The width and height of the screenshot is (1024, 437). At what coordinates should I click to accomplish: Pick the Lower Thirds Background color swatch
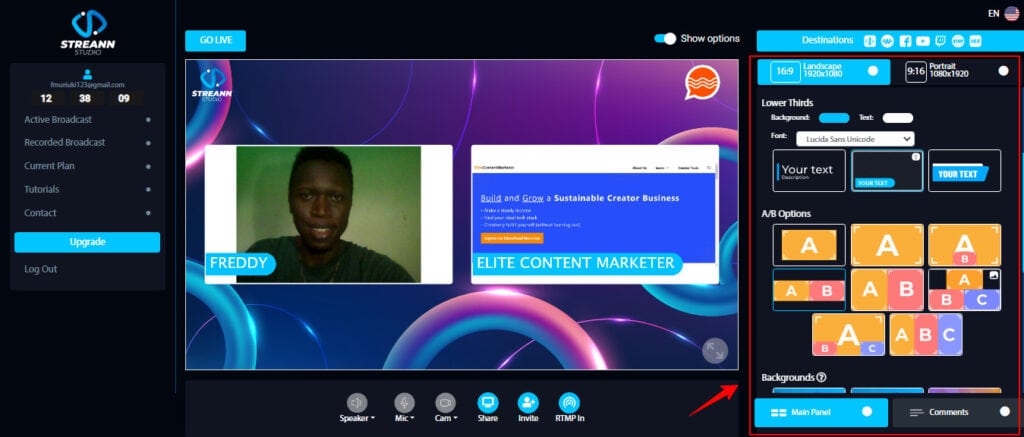833,118
